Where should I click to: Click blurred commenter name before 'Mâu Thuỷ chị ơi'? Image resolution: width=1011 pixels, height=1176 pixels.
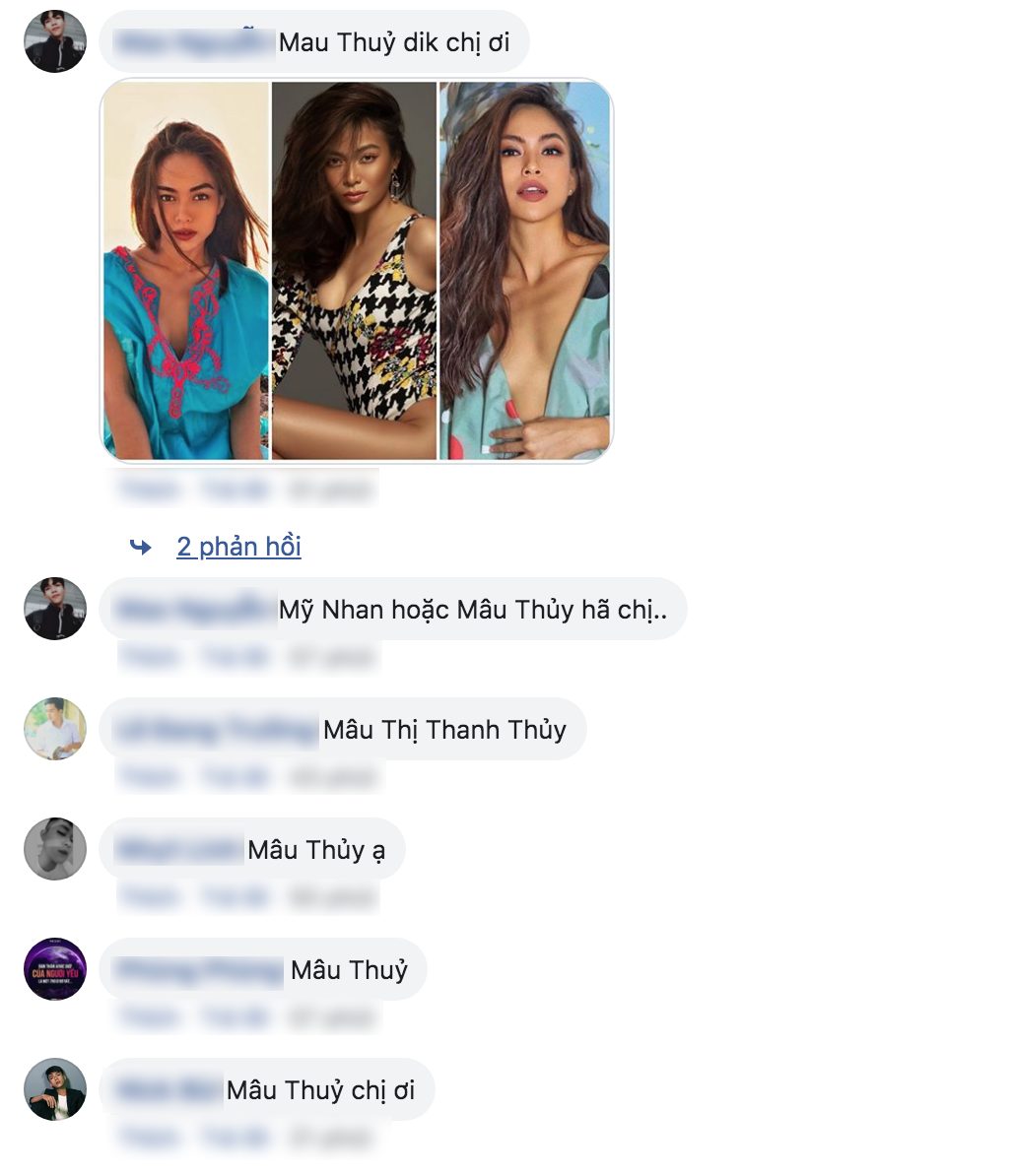pos(168,1089)
